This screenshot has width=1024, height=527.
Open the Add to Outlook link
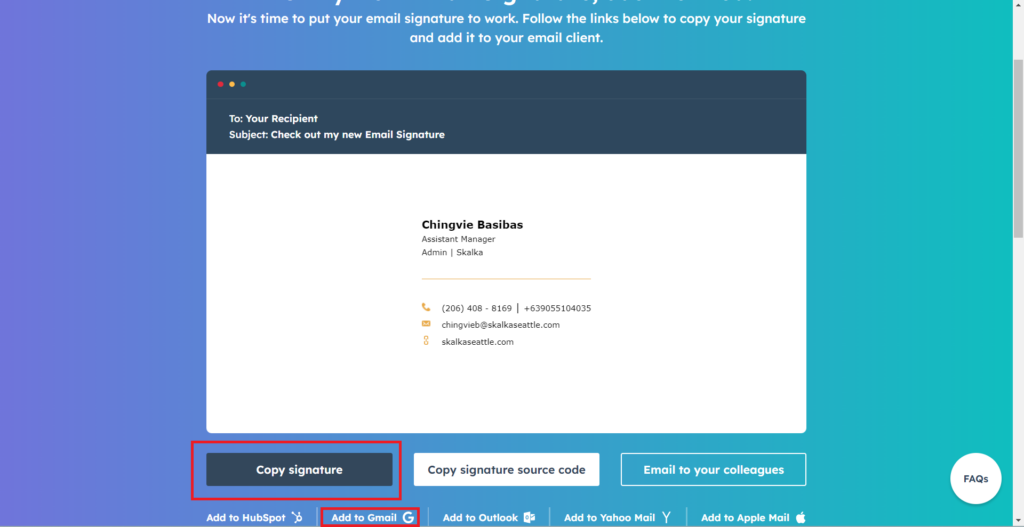[x=480, y=518]
